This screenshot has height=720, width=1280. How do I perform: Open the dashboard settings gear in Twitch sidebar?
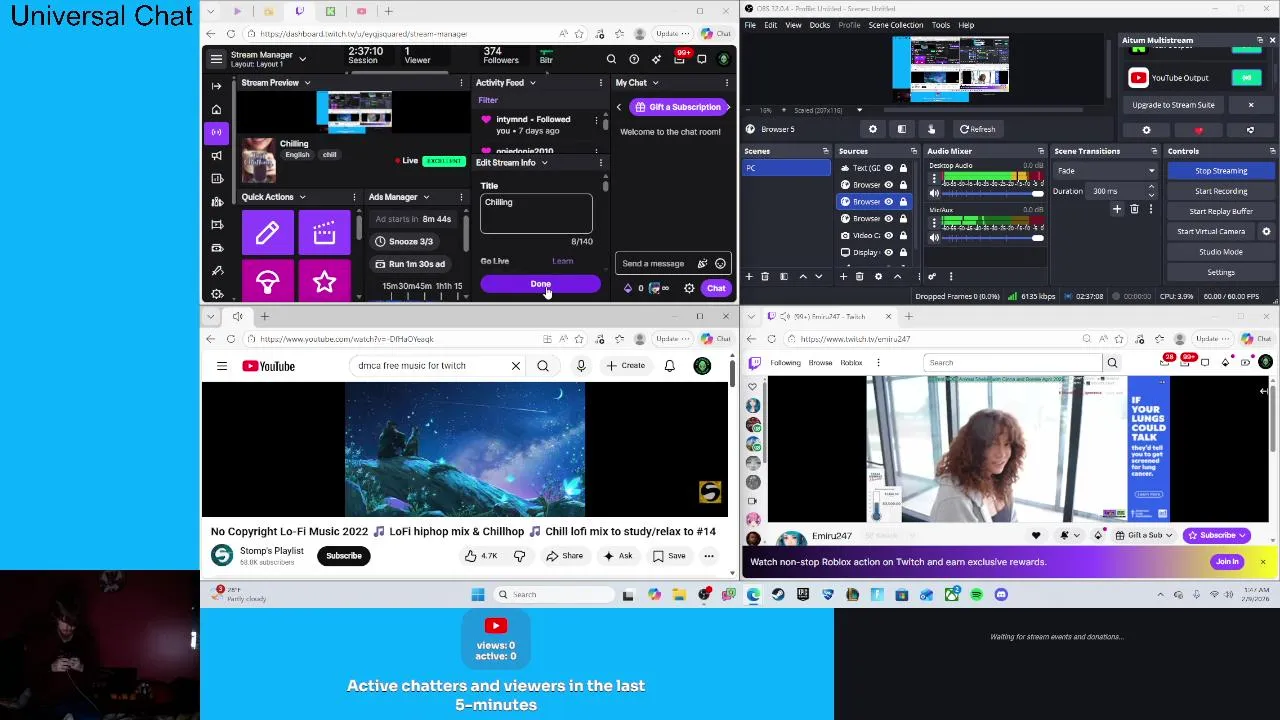[x=217, y=294]
